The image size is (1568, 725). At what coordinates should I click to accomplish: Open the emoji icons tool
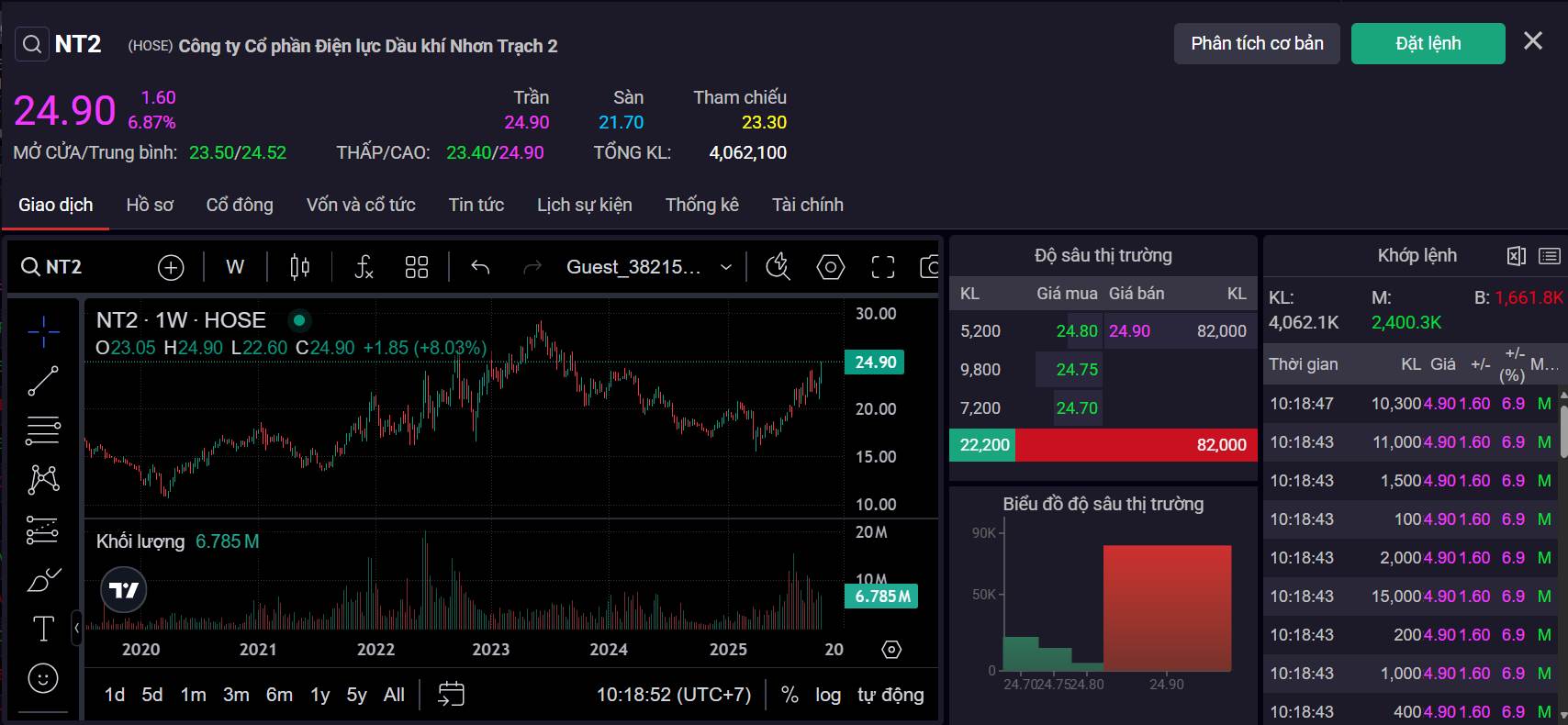(x=43, y=678)
